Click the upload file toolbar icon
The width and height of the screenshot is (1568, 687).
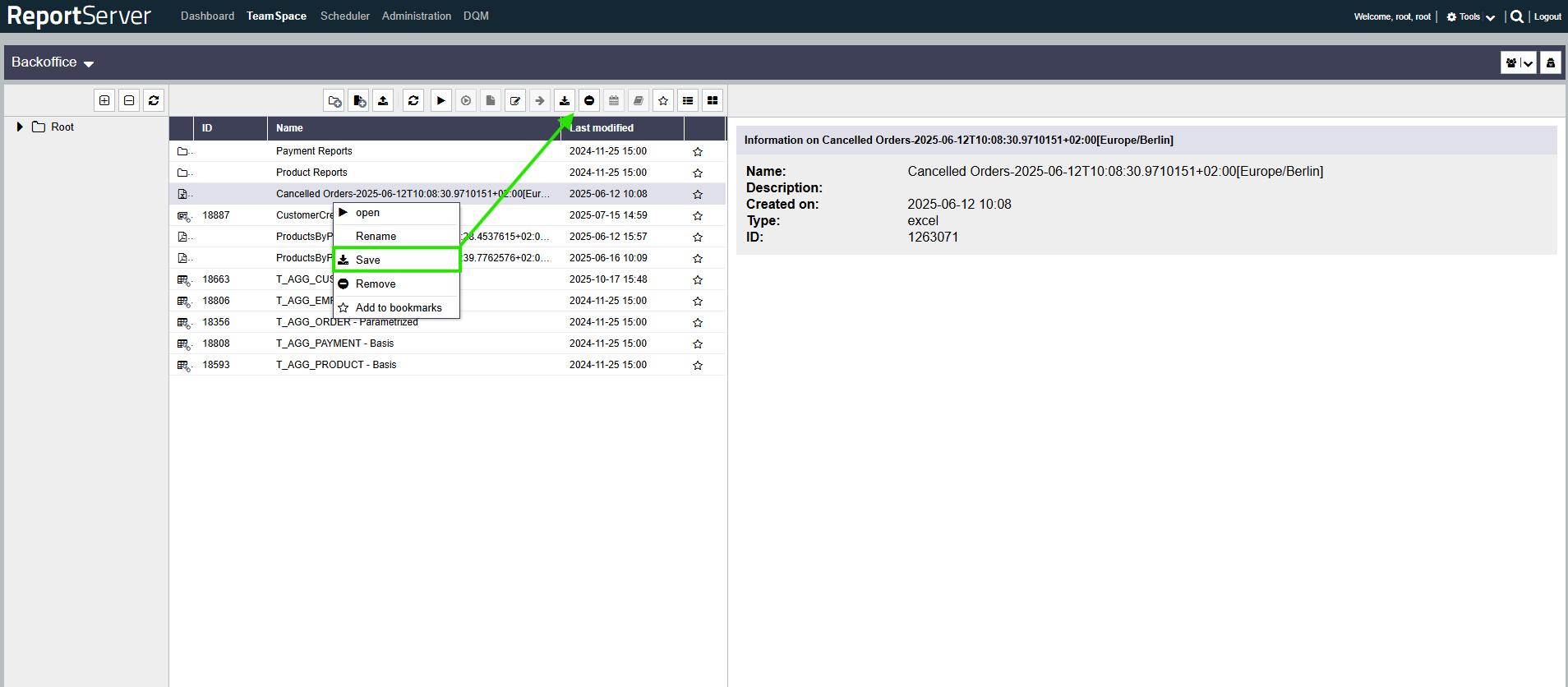coord(383,100)
